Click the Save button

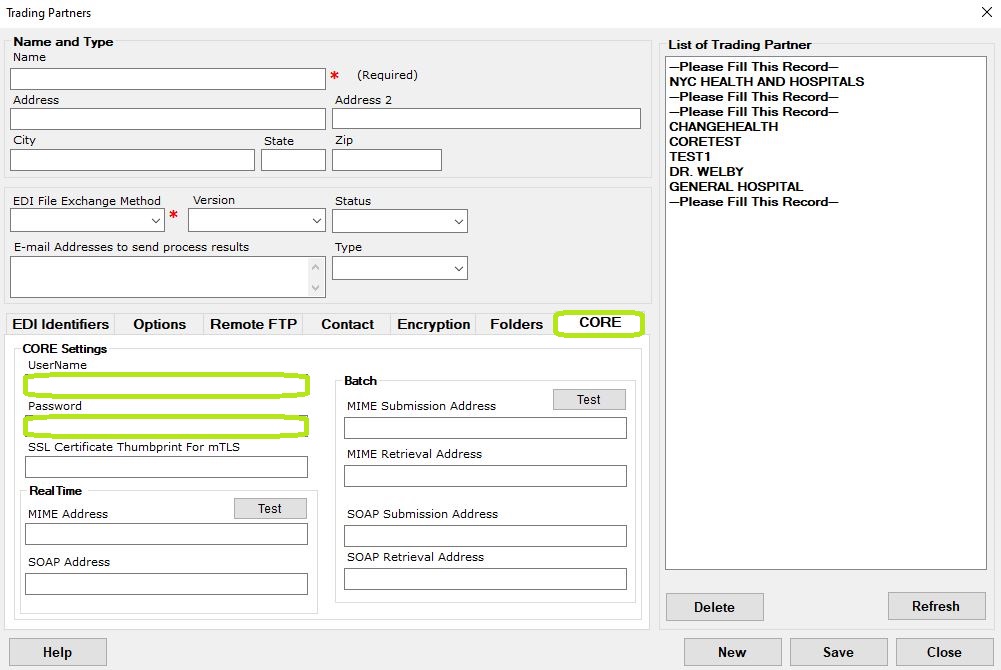click(838, 652)
